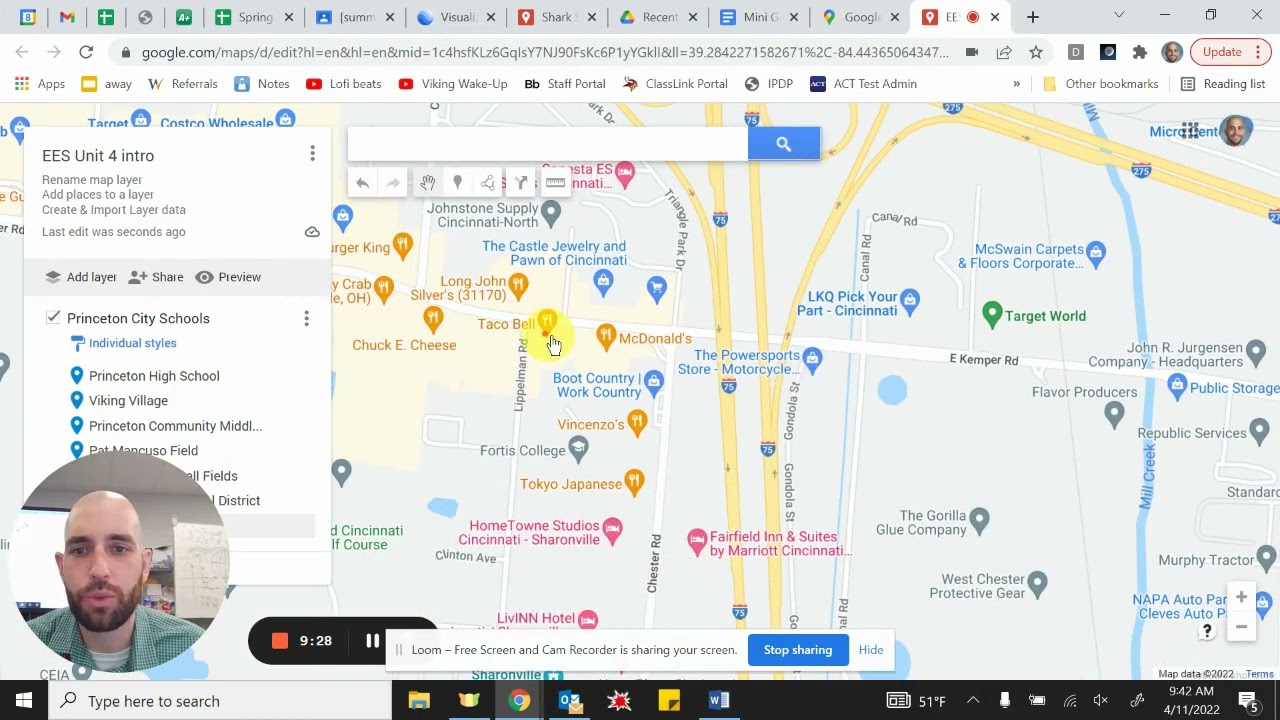
Task: Select Viking Village in layer list
Action: (x=128, y=401)
